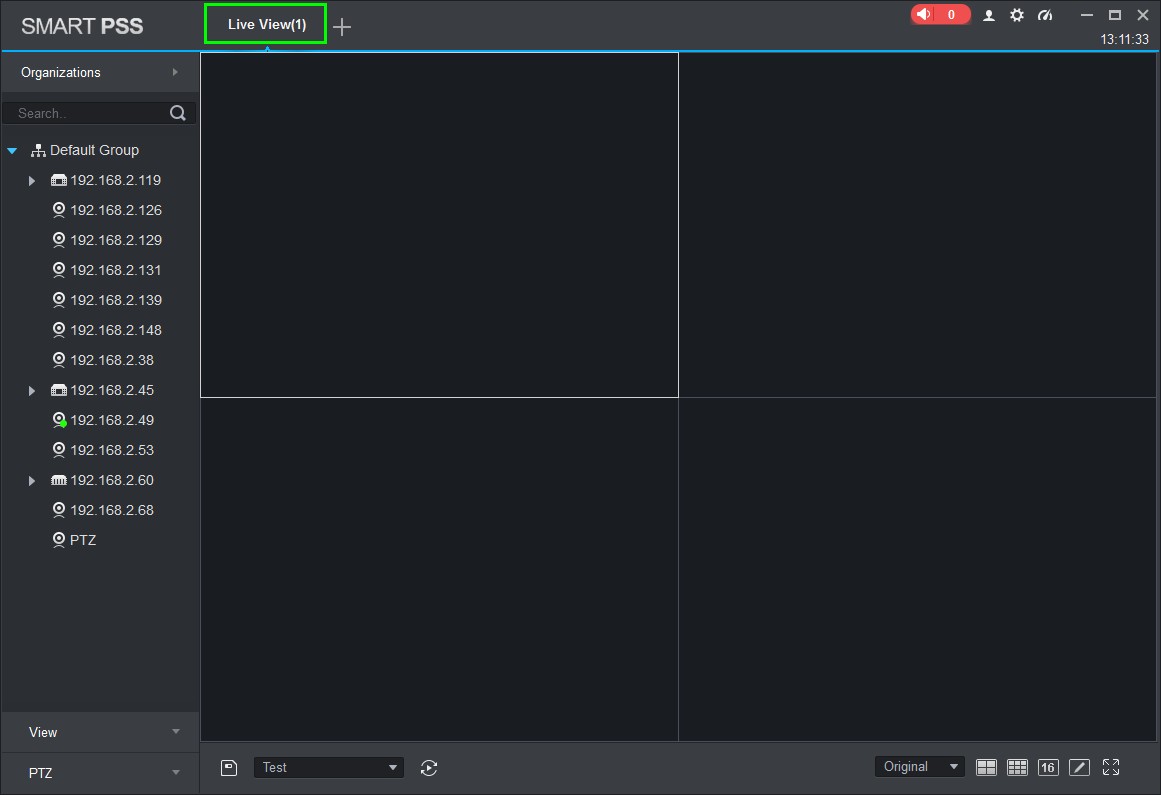Viewport: 1161px width, 795px height.
Task: Switch to the 16-window layout
Action: click(x=1048, y=768)
